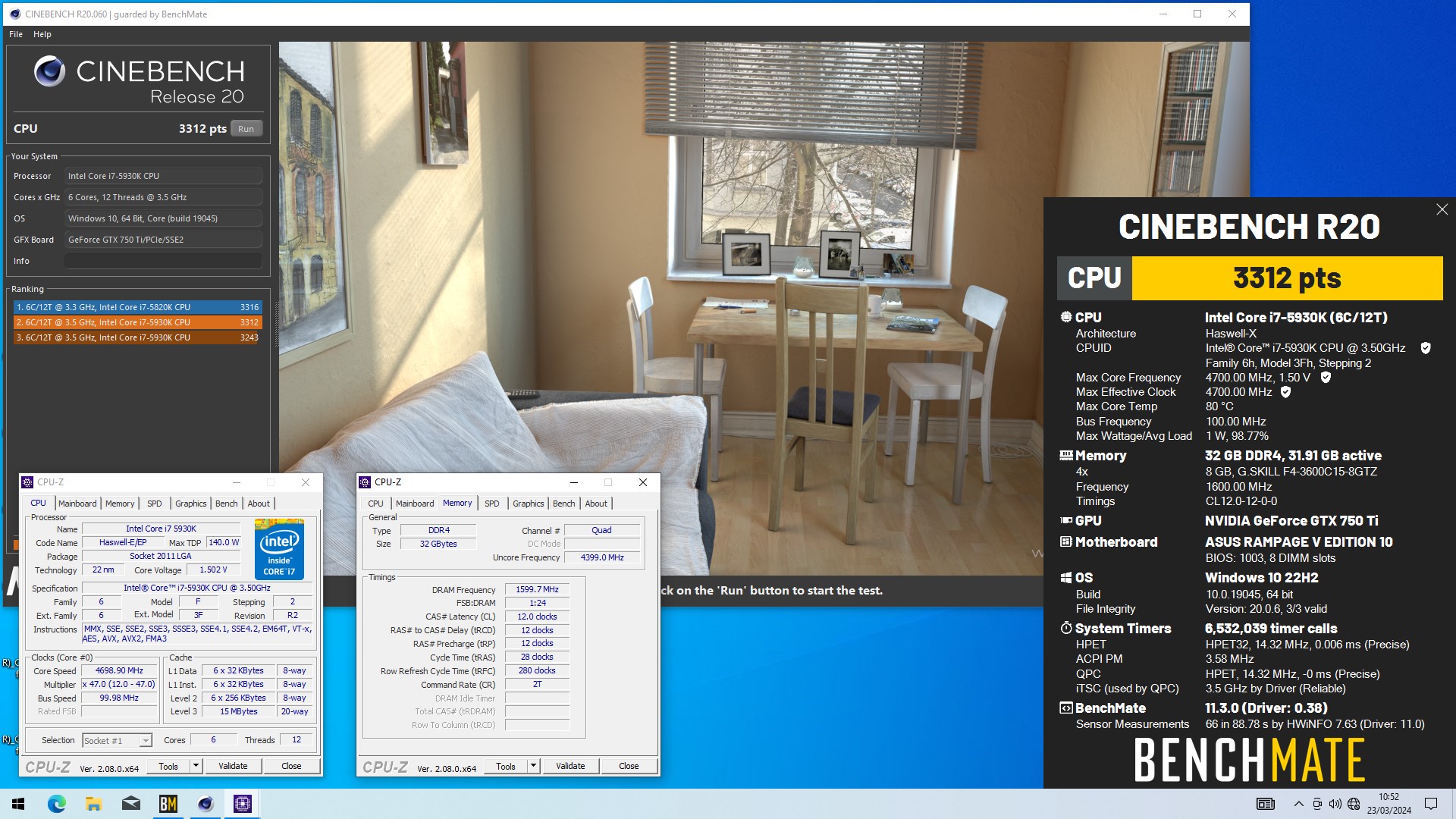Screen dimensions: 1456x819
Task: Open the Tools dropdown arrow in Memory CPU-Z
Action: pyautogui.click(x=533, y=766)
